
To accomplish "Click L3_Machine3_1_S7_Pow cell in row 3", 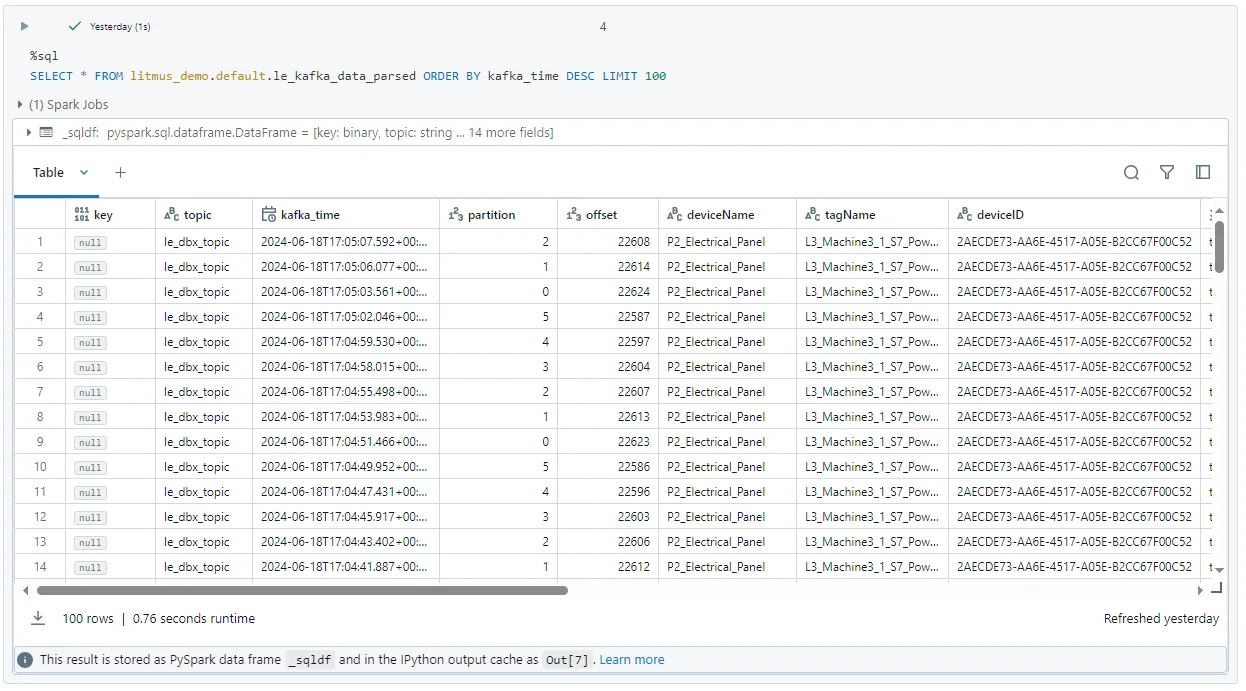I will click(872, 292).
